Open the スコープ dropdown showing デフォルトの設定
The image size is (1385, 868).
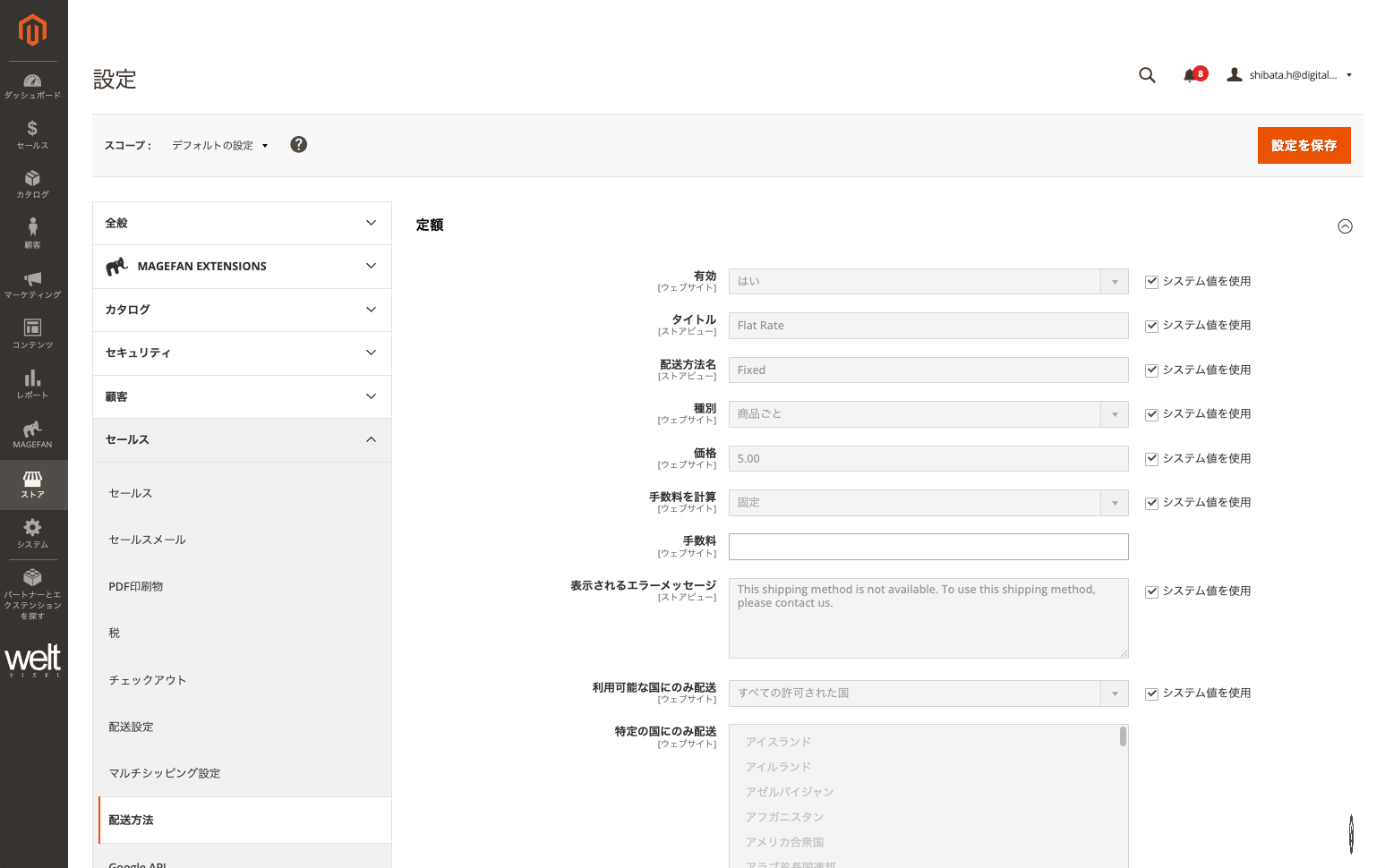pos(218,145)
